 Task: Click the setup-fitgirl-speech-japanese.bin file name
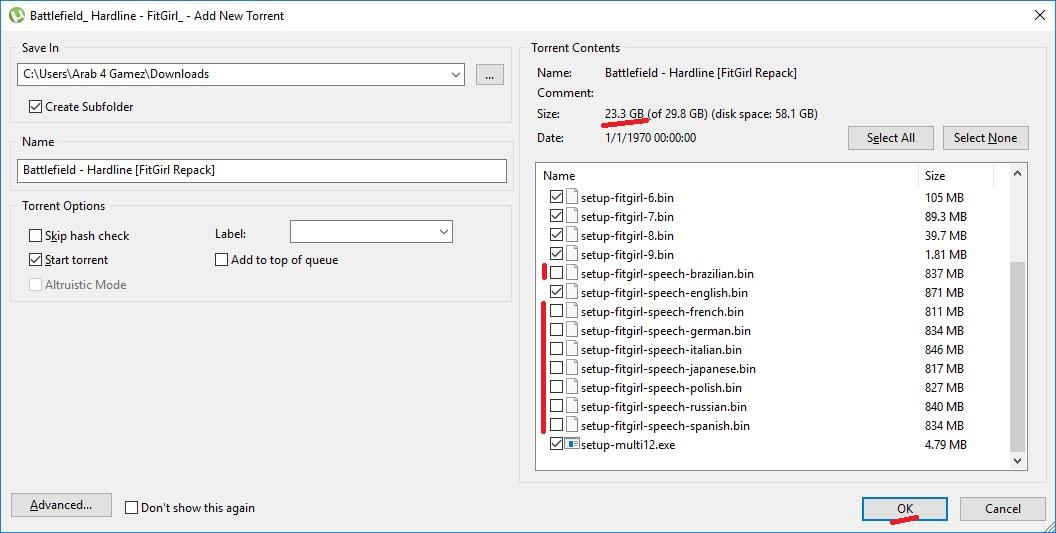668,369
